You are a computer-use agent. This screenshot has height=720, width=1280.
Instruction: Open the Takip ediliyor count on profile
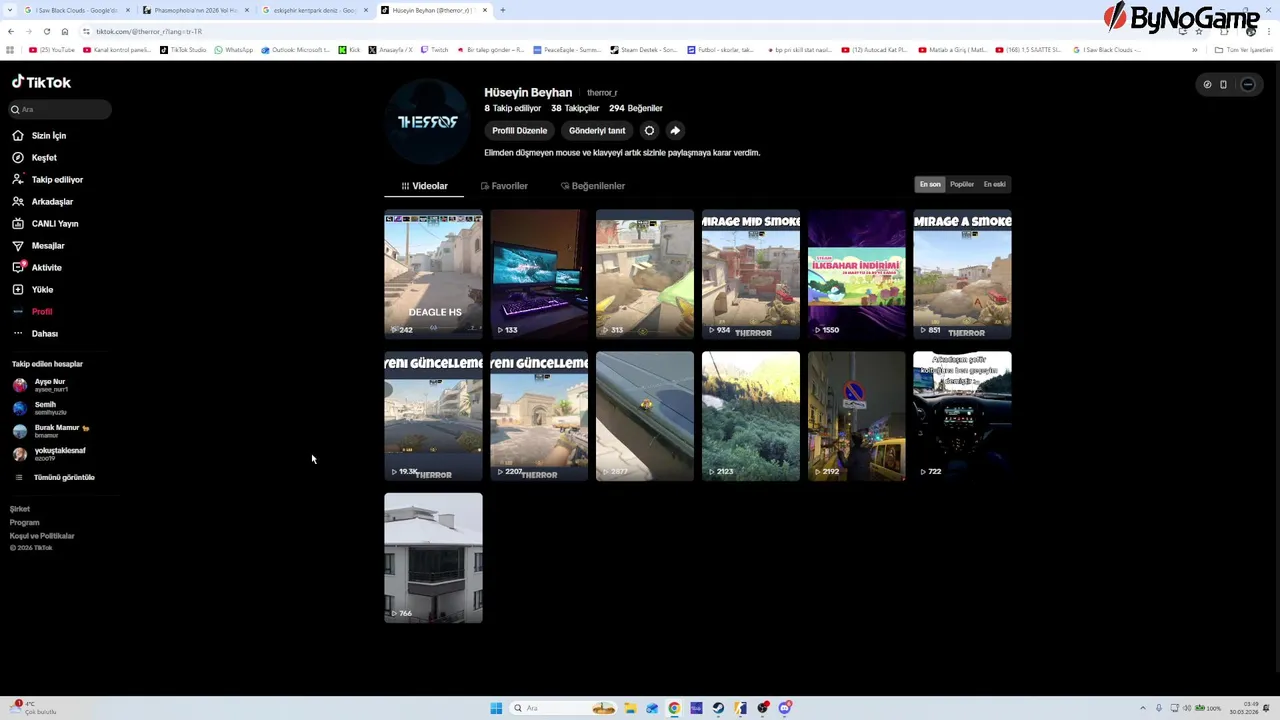[513, 108]
